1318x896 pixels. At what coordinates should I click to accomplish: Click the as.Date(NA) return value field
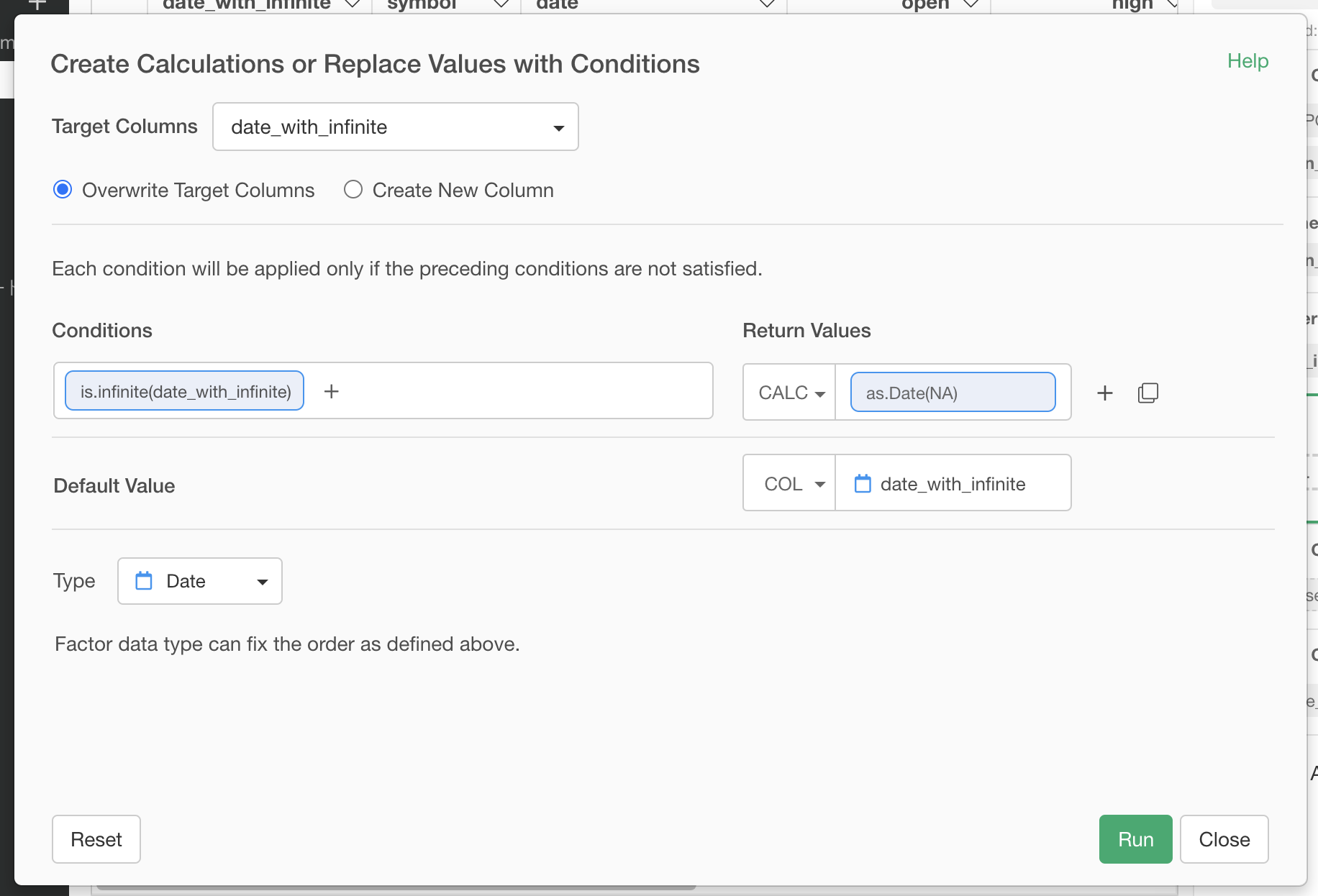952,393
